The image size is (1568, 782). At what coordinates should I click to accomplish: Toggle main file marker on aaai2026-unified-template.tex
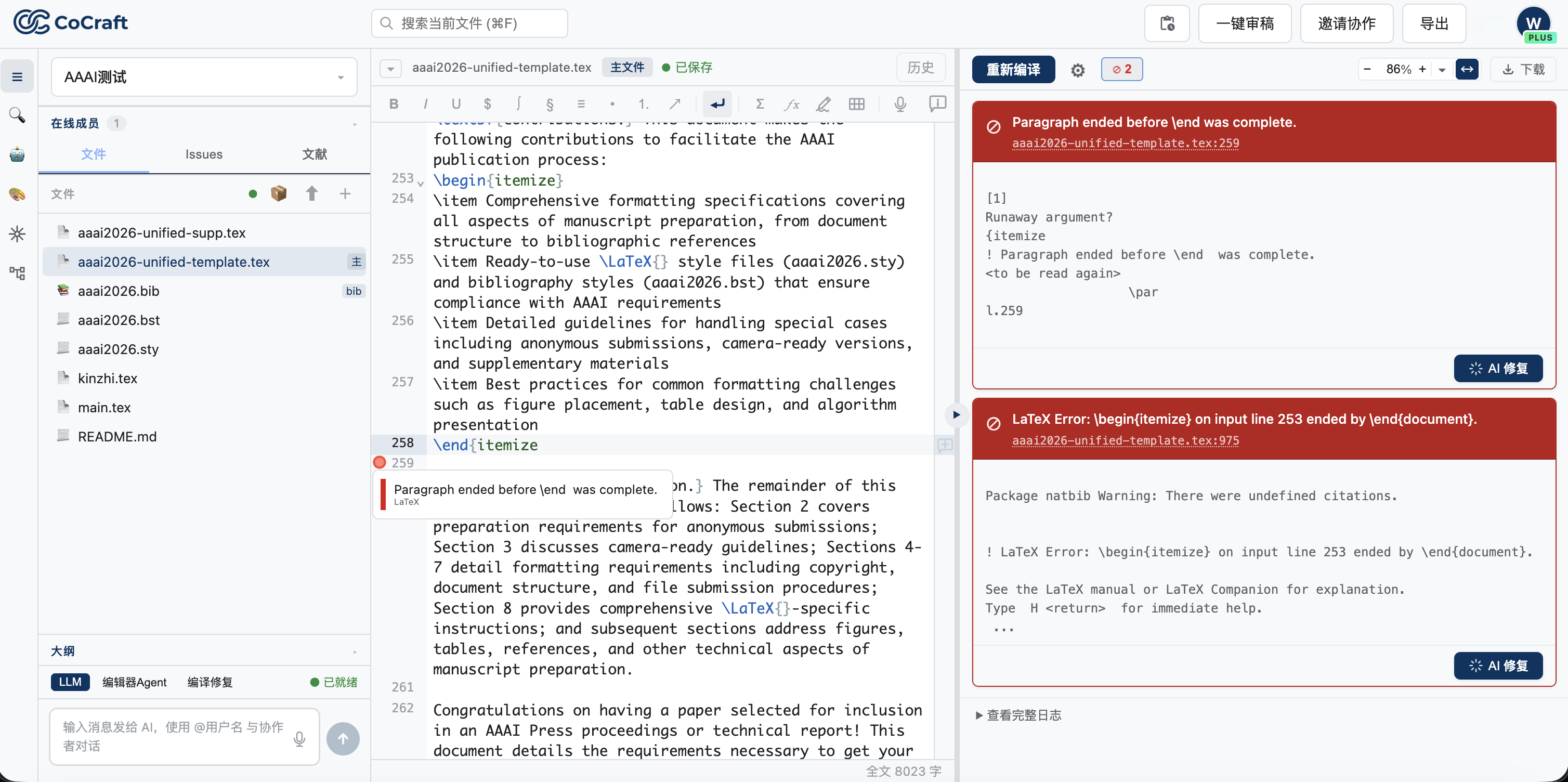356,262
